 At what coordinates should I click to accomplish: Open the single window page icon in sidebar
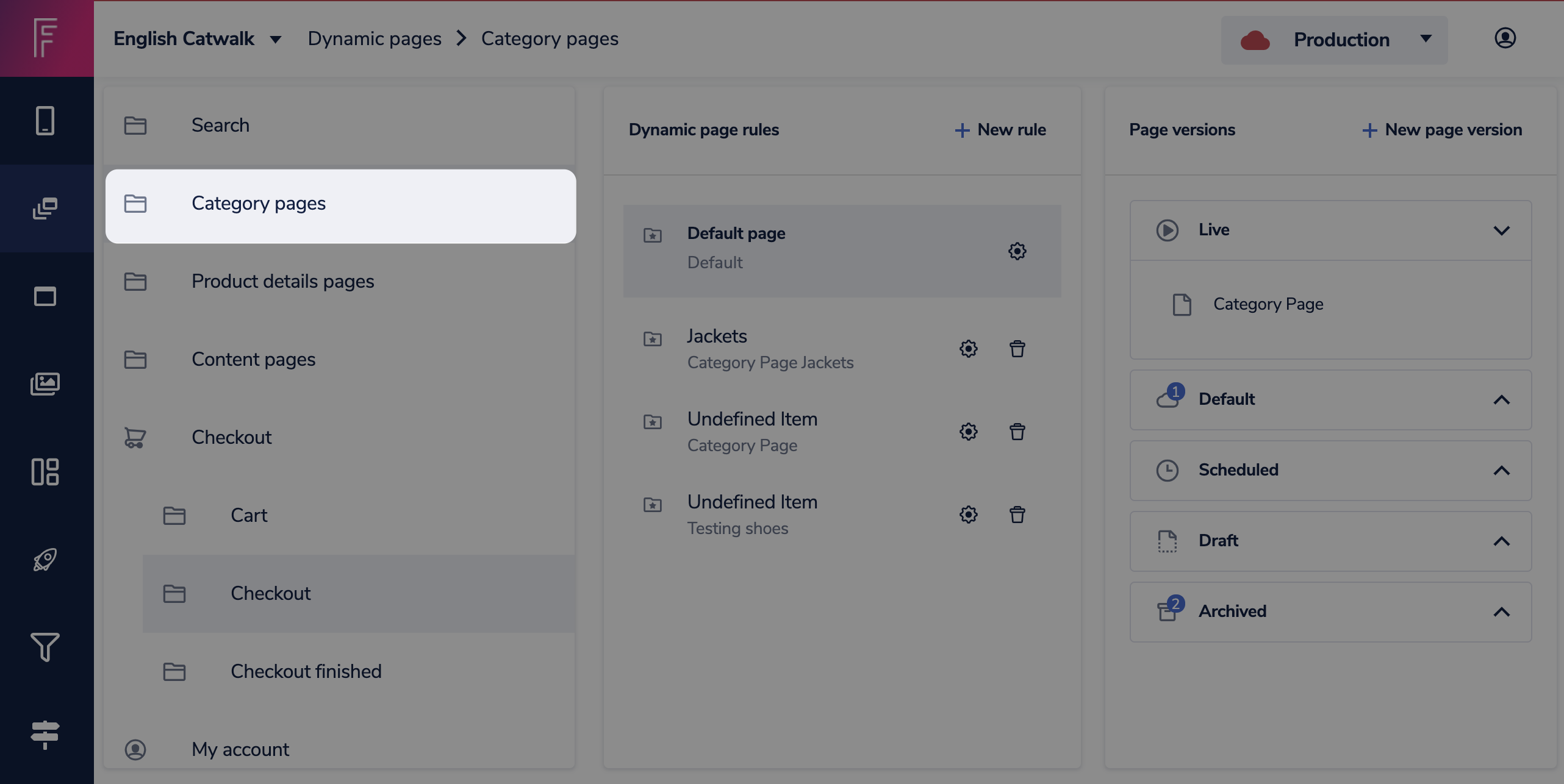click(45, 296)
